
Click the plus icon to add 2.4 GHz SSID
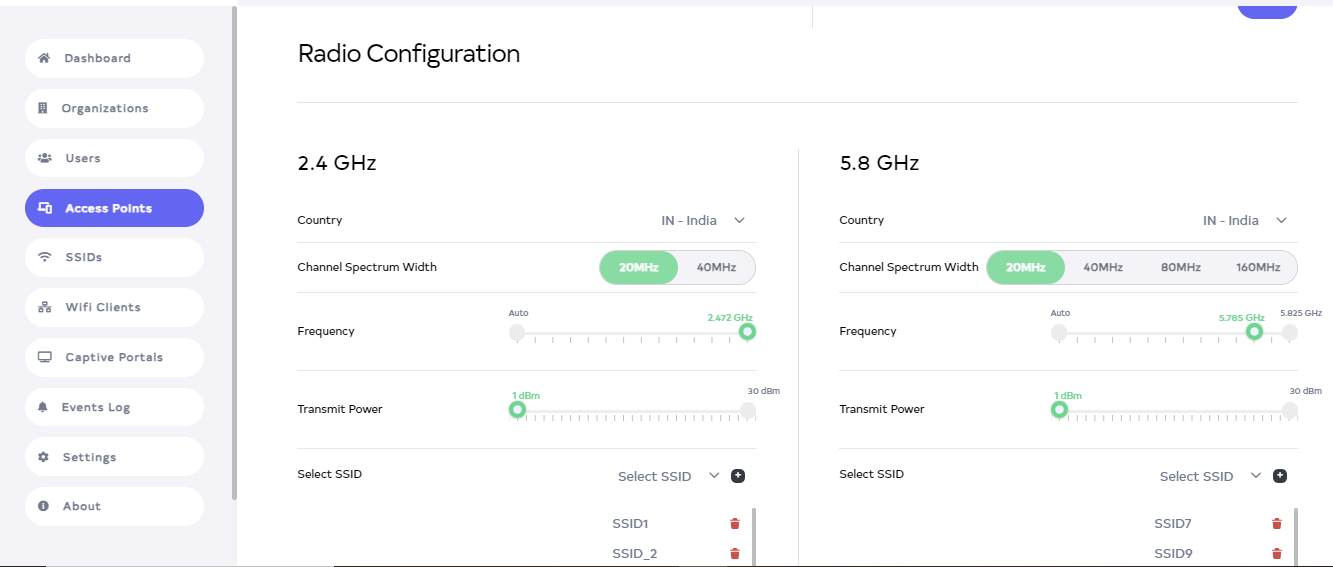[738, 476]
